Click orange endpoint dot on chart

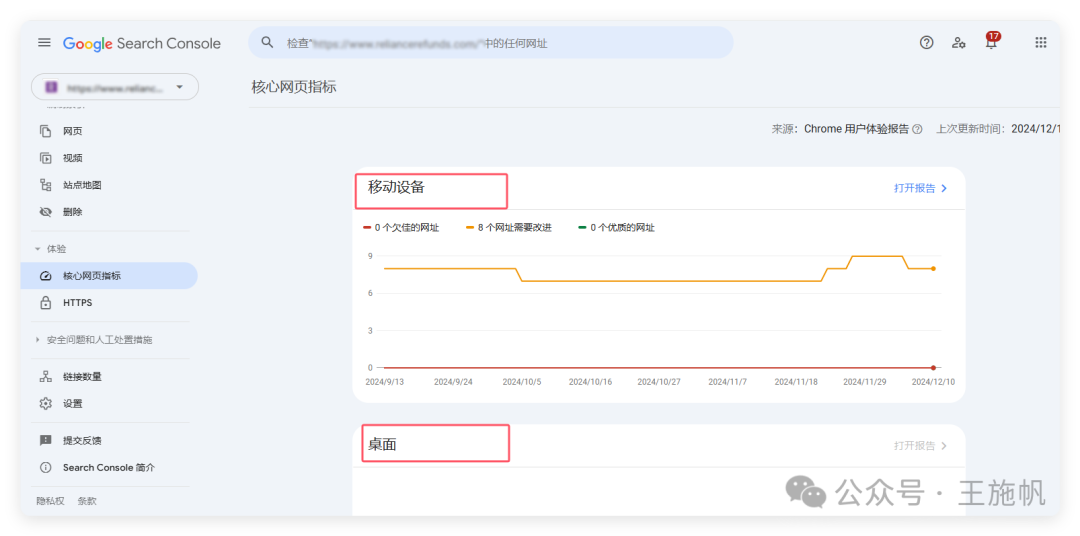tap(933, 268)
